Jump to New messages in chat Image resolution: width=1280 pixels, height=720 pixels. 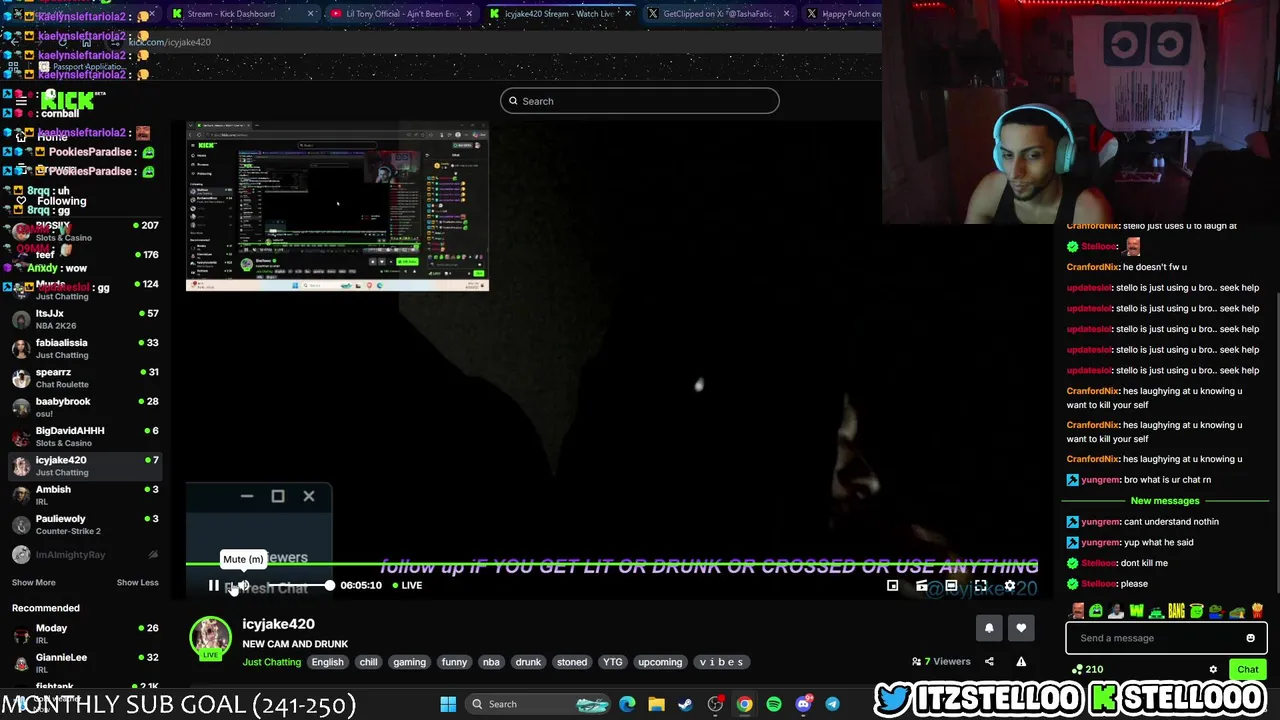[x=1164, y=500]
